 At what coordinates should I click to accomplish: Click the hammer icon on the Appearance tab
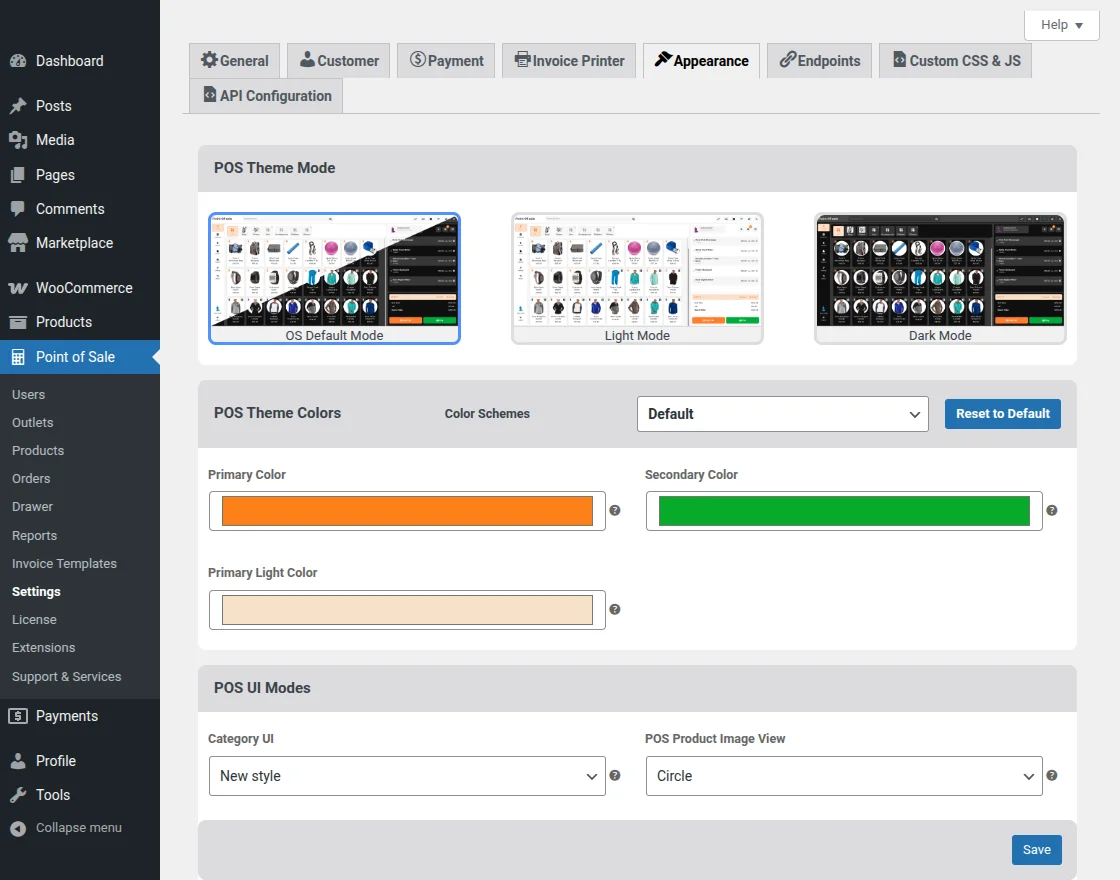(663, 59)
